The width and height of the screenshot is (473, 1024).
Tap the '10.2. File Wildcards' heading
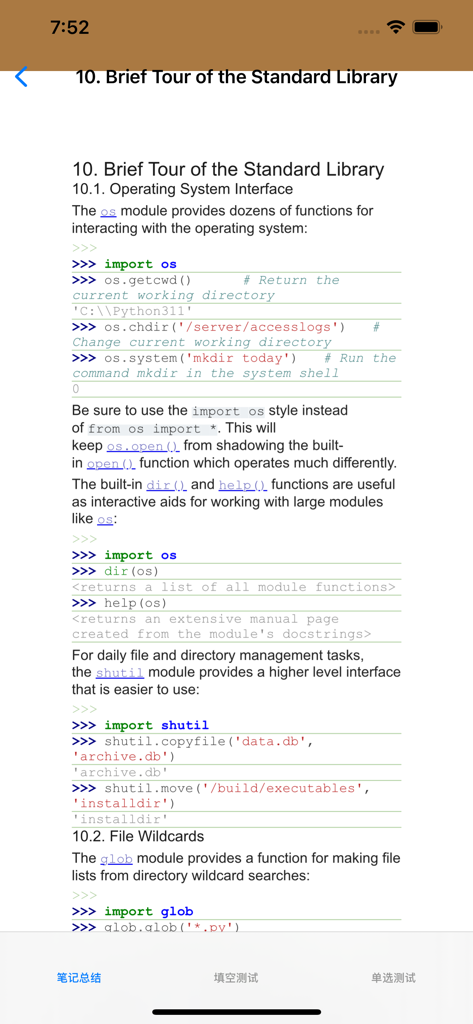(x=138, y=837)
